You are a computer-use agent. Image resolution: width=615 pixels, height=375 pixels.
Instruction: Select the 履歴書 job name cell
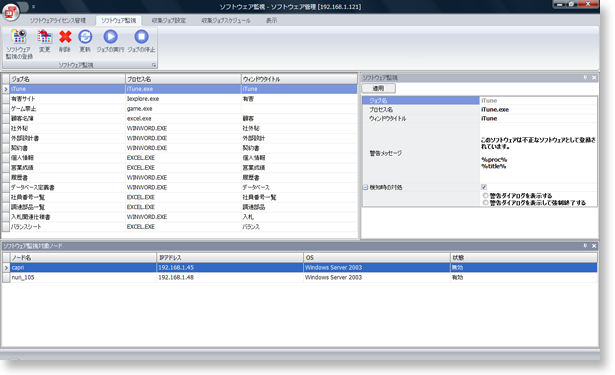point(67,177)
